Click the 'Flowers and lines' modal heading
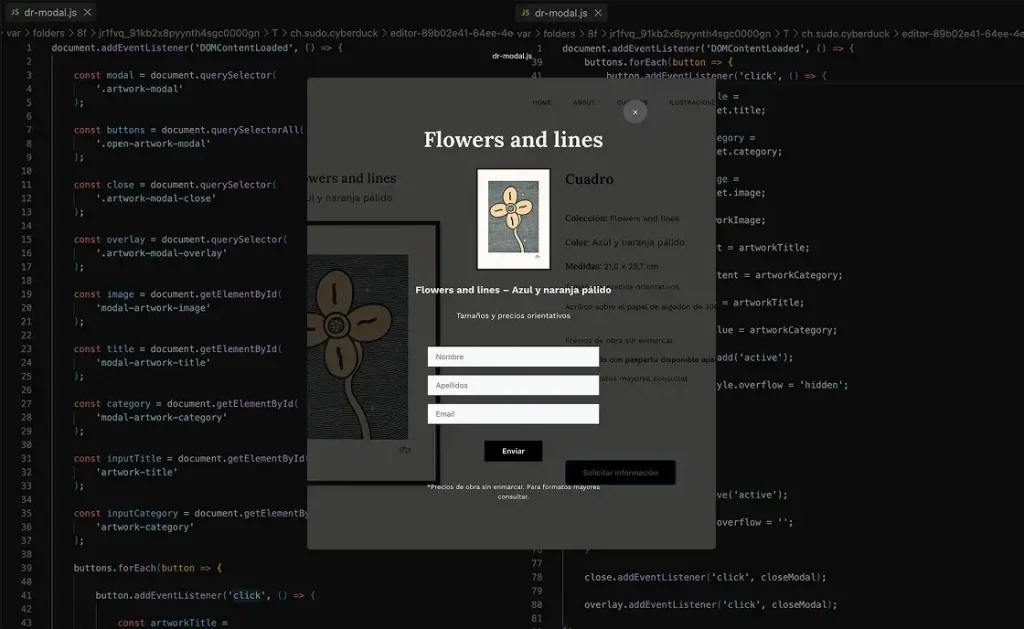Image resolution: width=1024 pixels, height=629 pixels. [x=513, y=139]
